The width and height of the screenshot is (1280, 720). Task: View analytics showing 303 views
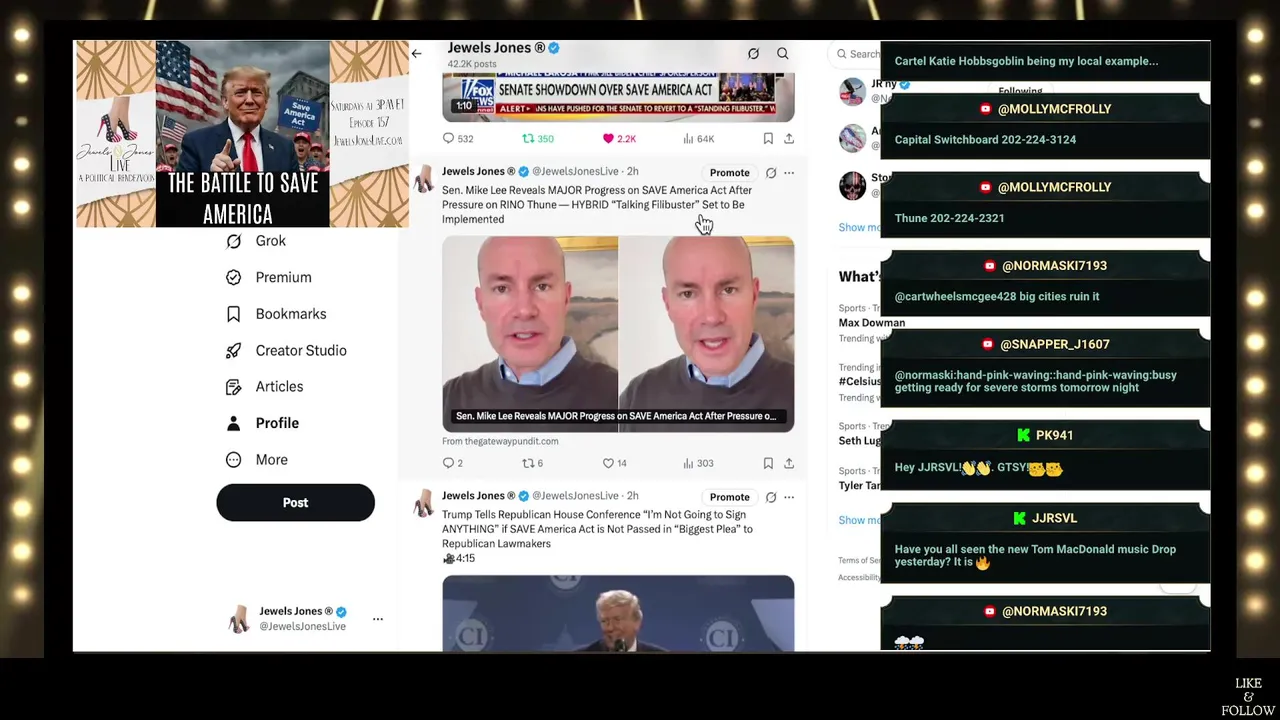(x=698, y=463)
